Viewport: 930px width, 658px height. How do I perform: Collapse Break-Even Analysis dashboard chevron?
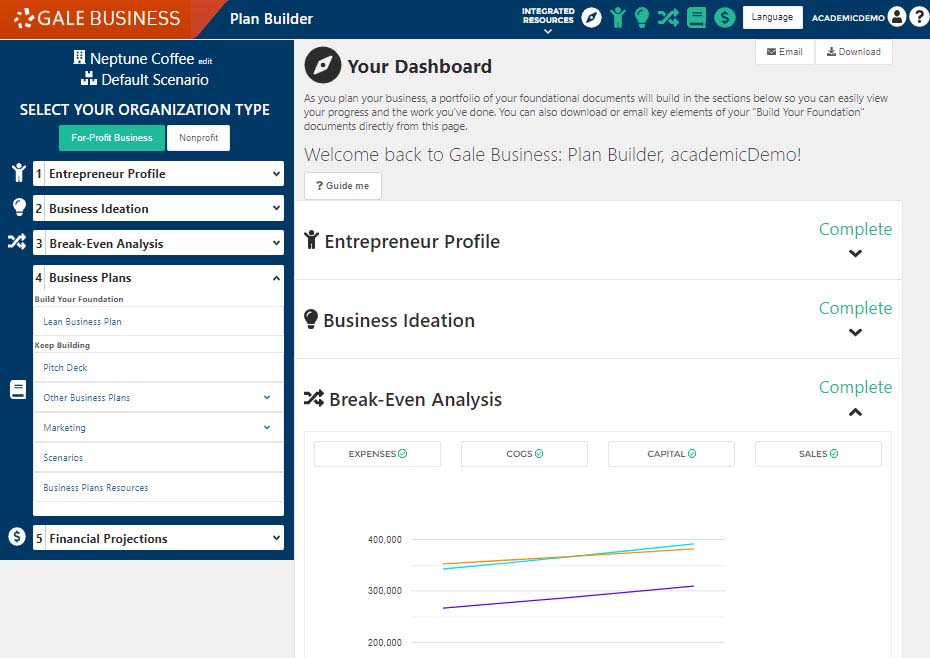tap(855, 412)
